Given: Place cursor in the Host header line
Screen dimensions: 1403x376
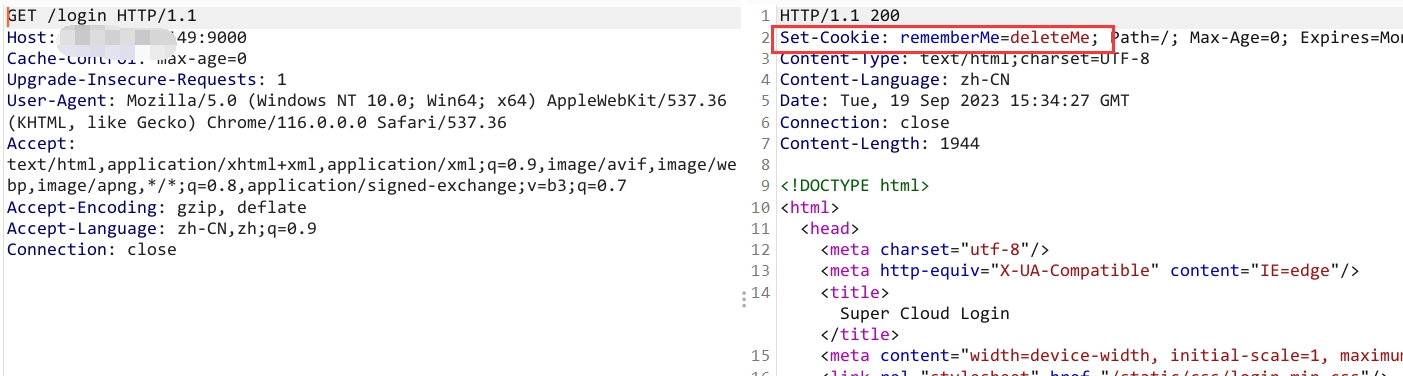Looking at the screenshot, I should (127, 37).
